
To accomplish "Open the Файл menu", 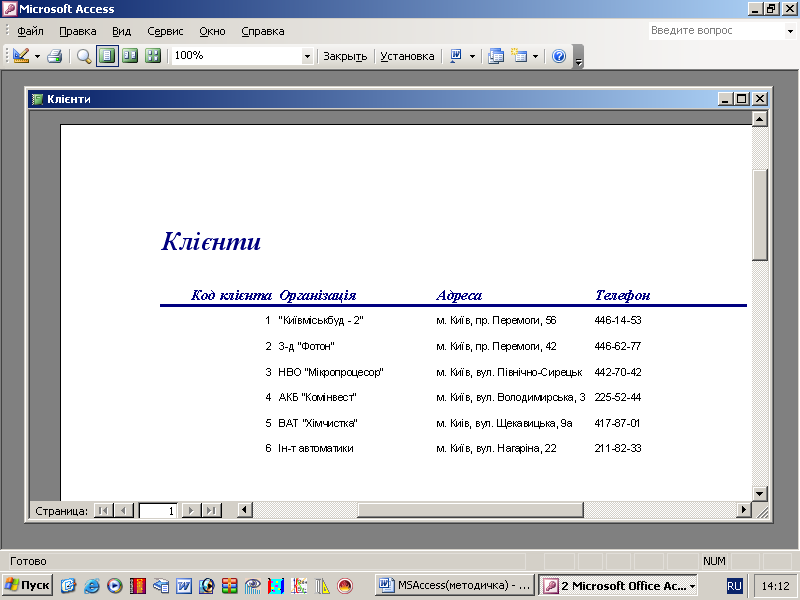I will [30, 31].
